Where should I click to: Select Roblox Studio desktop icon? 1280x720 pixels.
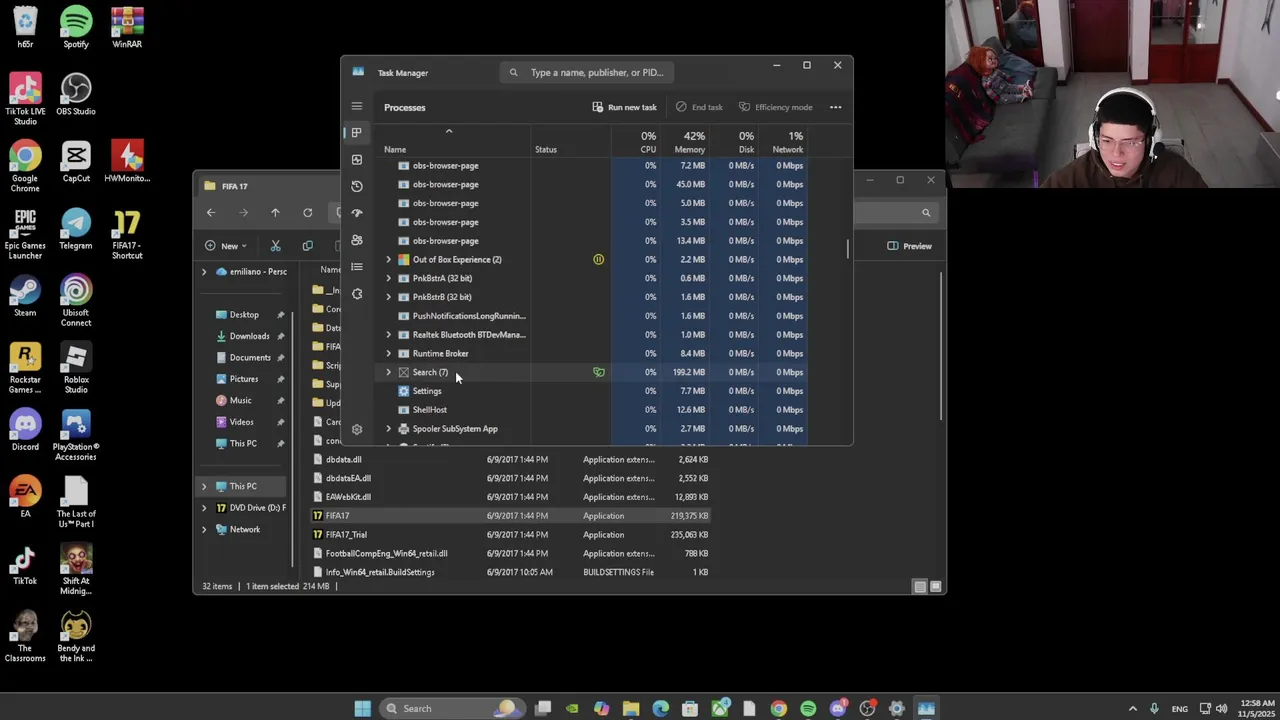click(76, 368)
